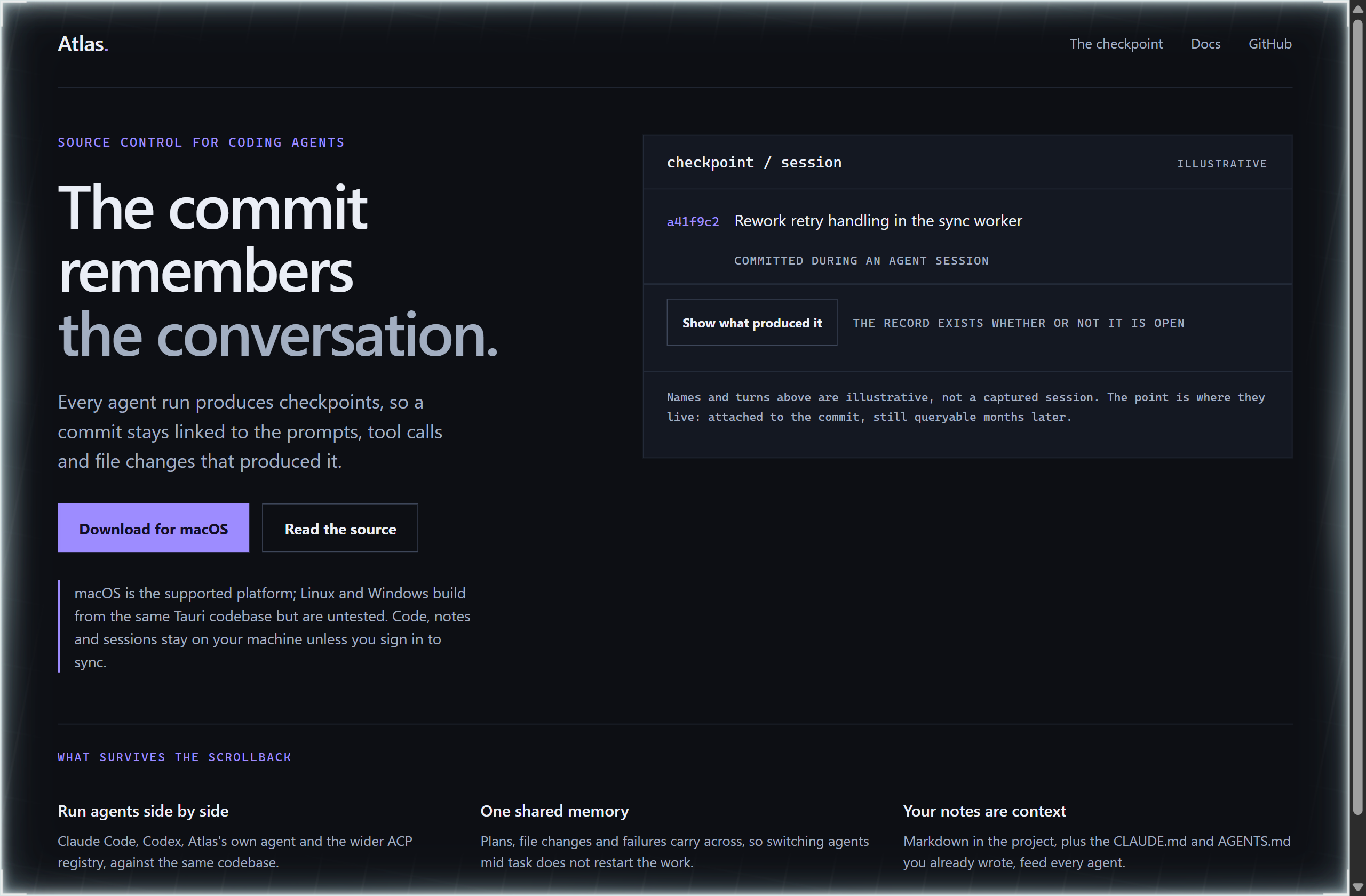Click 'COMMITTED DURING AN AGENT SESSION' text

pos(861,260)
